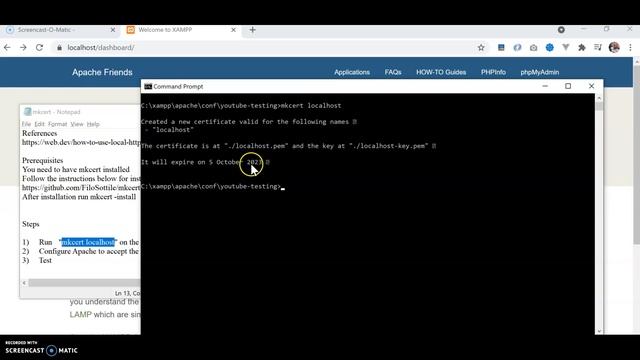
Task: Open a new Chrome tab
Action: (x=253, y=30)
